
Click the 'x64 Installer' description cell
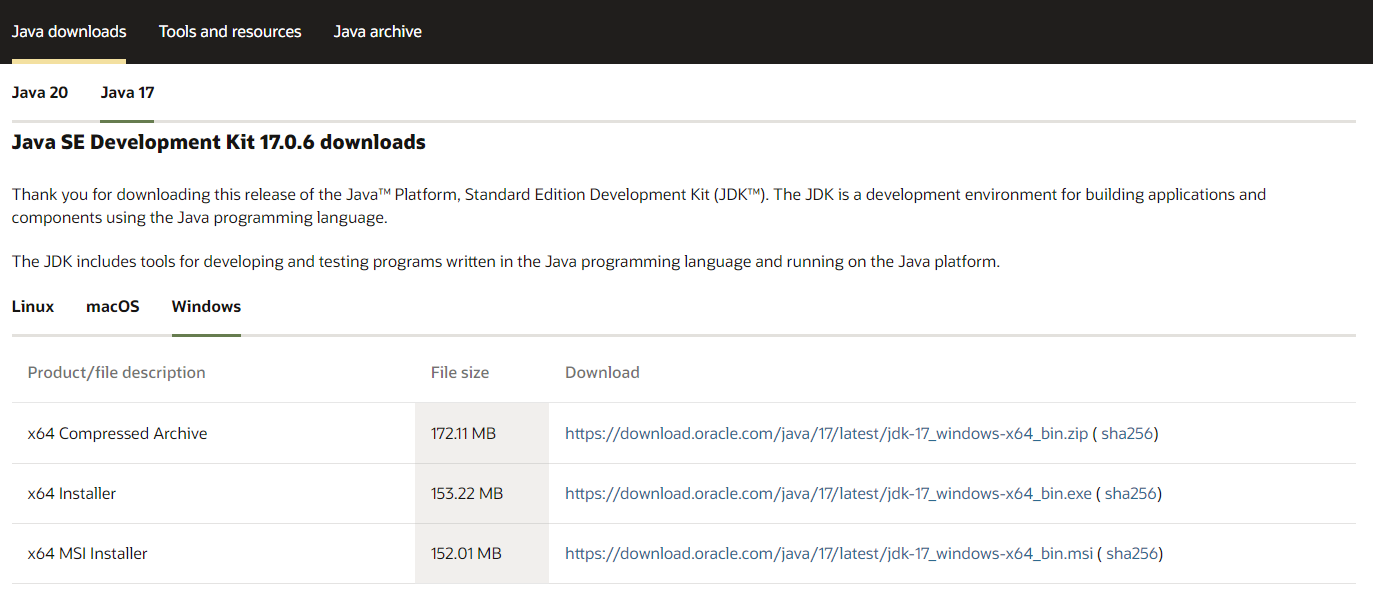click(x=213, y=494)
